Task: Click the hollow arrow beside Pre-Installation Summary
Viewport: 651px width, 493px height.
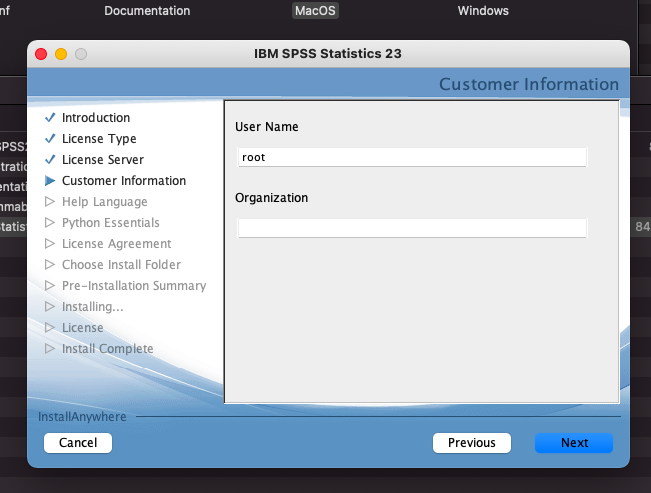Action: (x=50, y=285)
